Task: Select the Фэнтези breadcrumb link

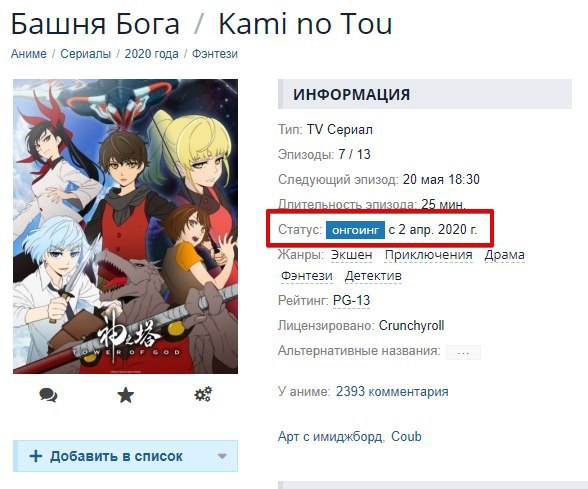Action: click(x=215, y=54)
